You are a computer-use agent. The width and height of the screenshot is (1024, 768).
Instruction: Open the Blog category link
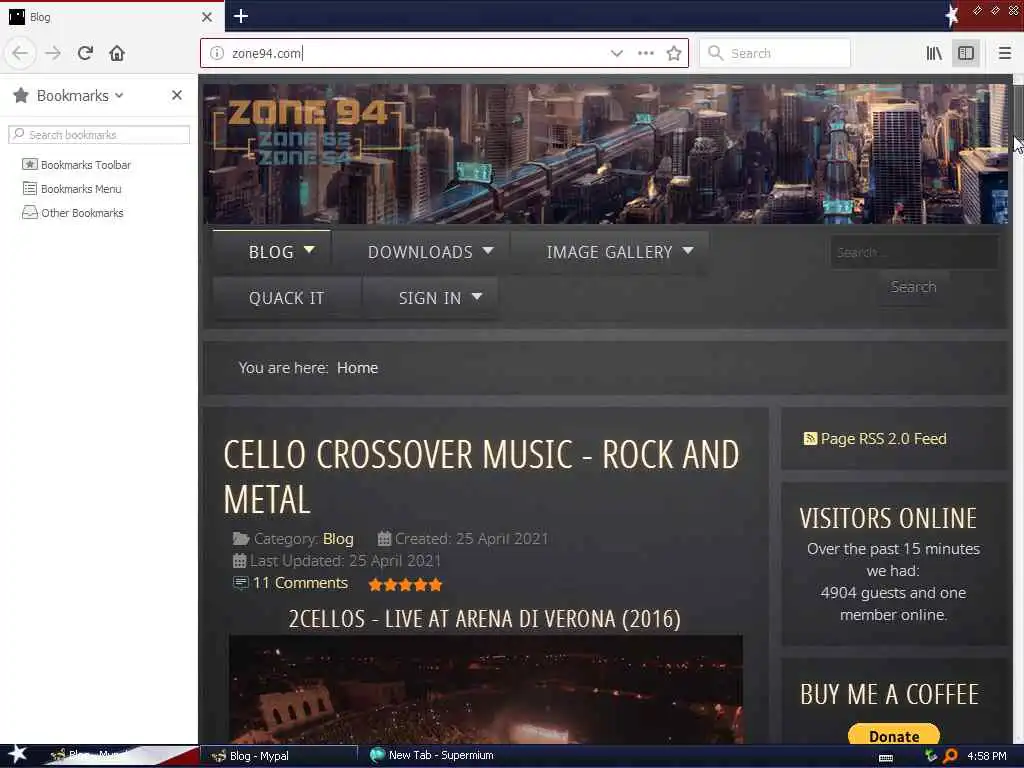pos(338,539)
